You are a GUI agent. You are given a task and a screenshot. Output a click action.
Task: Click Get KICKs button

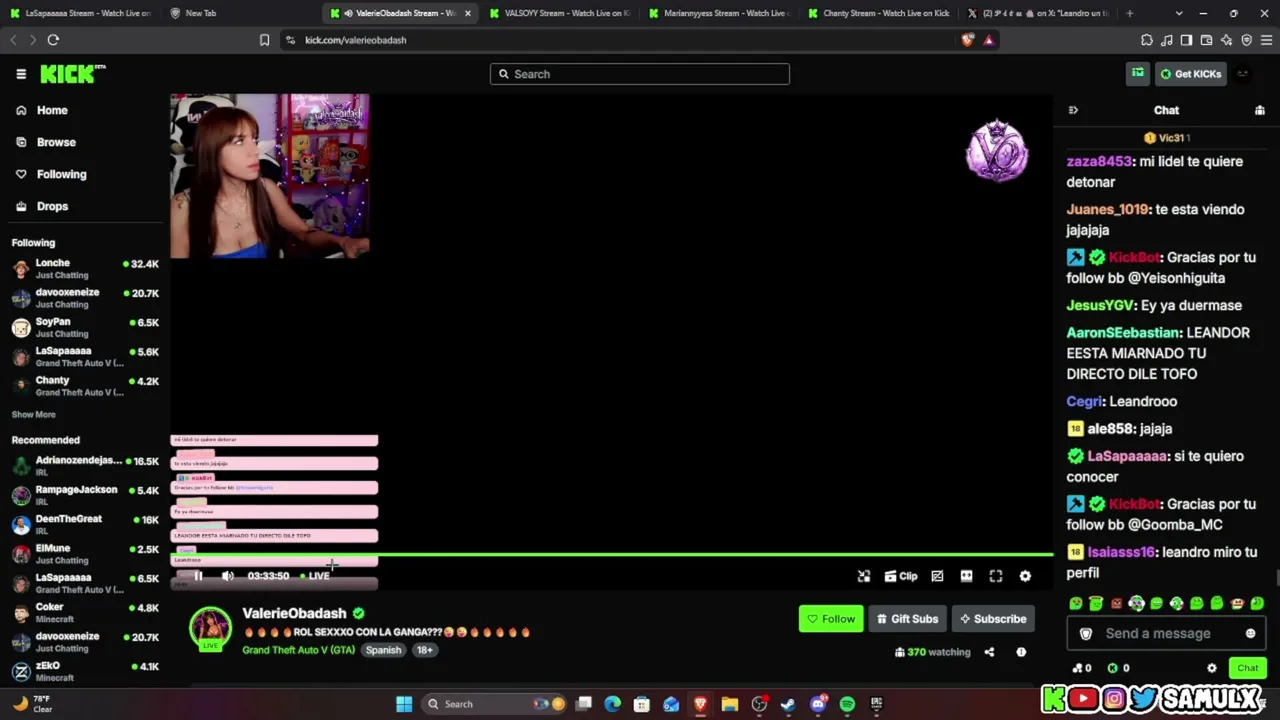(1190, 74)
